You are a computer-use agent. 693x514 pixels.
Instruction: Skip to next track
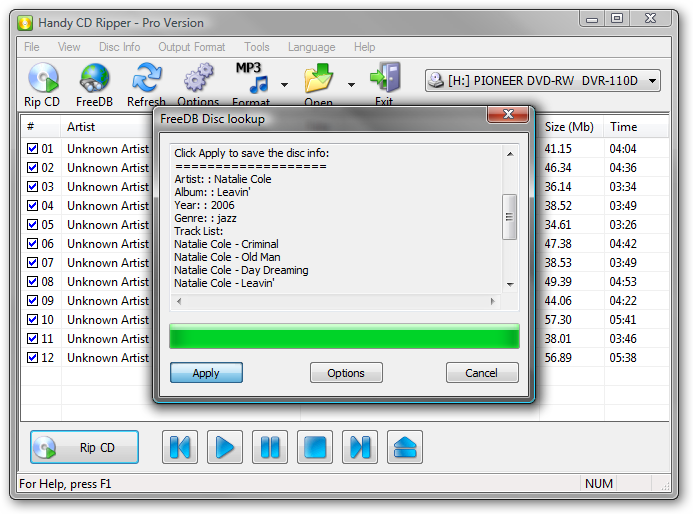[x=360, y=447]
